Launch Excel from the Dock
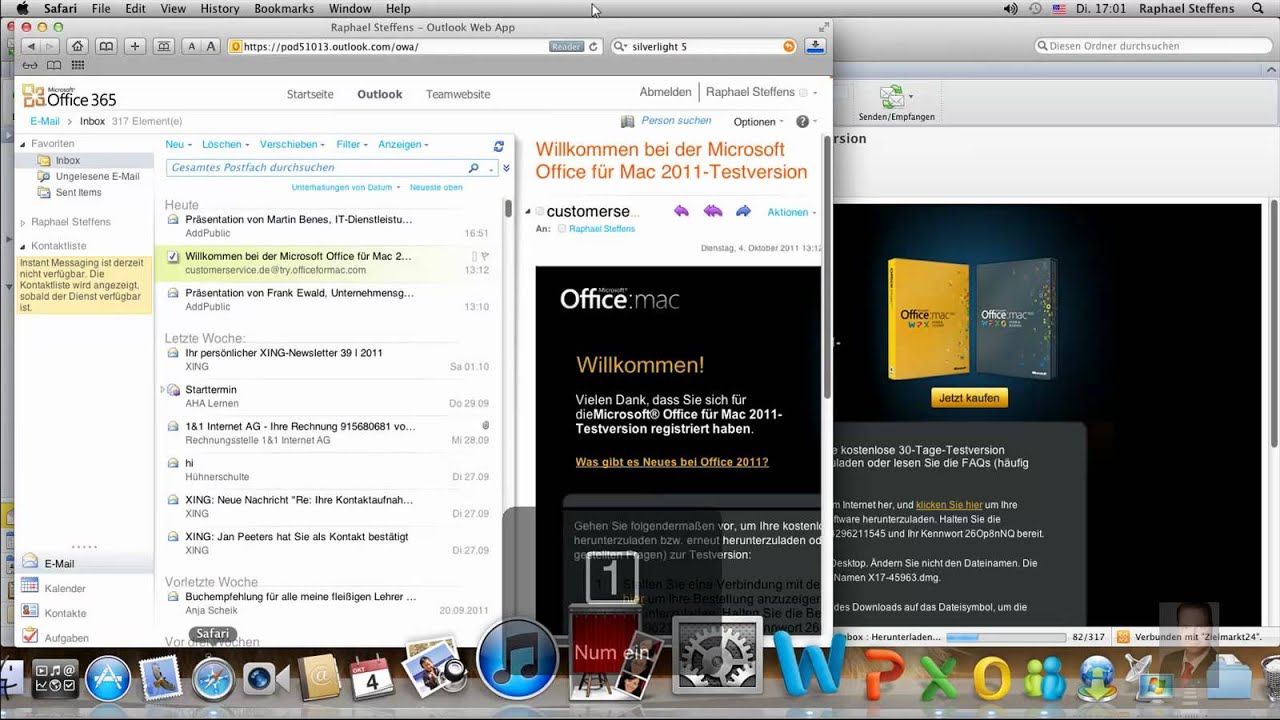1280x720 pixels. click(938, 677)
